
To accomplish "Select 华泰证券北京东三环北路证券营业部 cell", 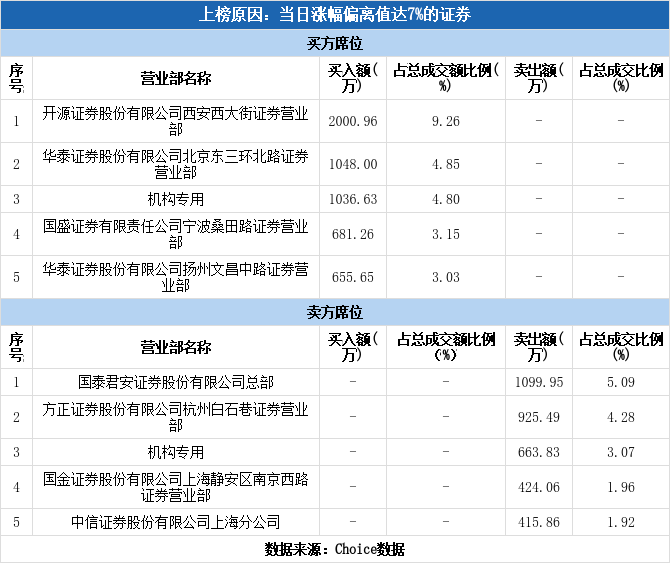I will pos(176,164).
